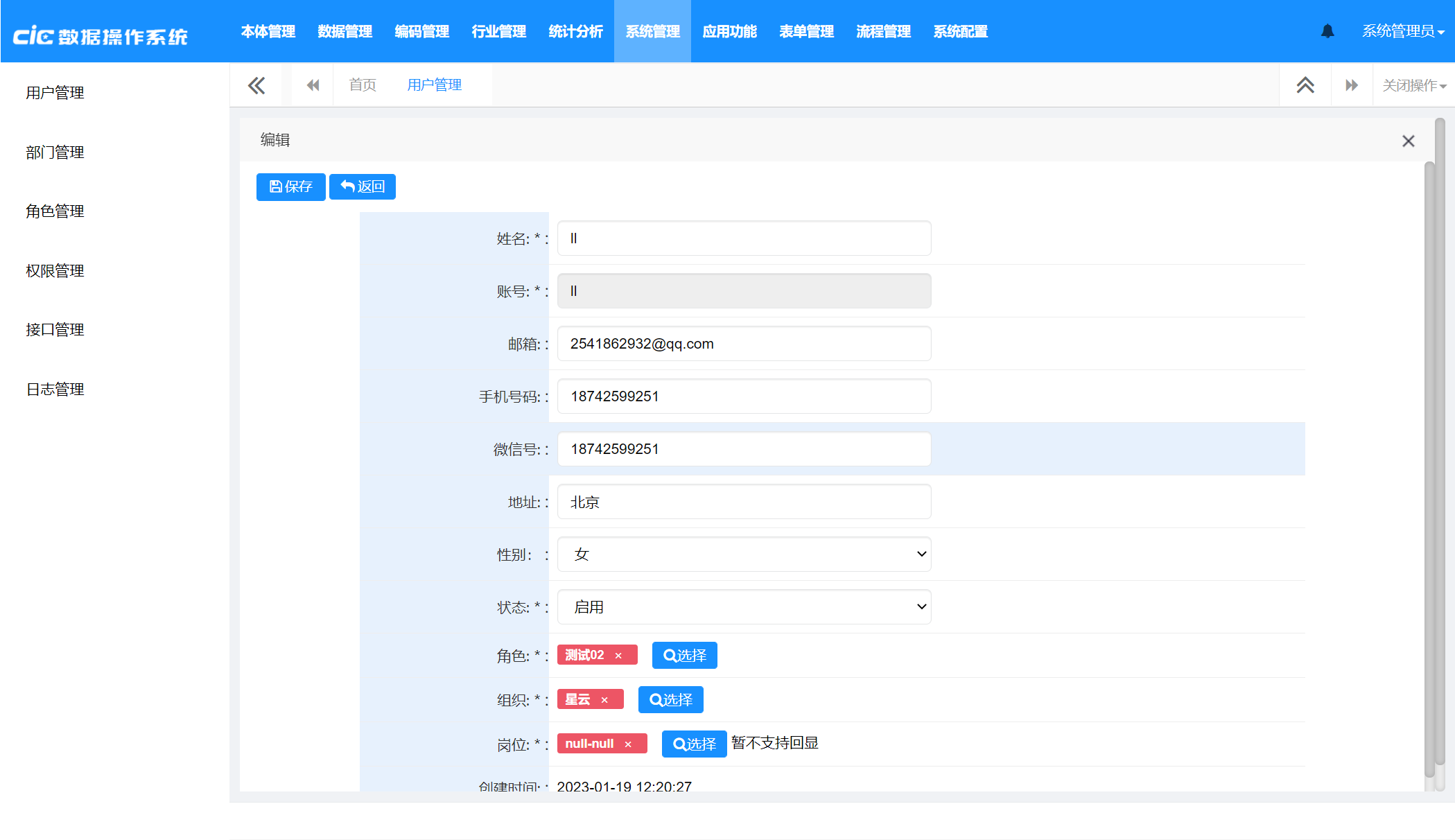
Task: Open the 性别 dropdown
Action: (744, 554)
